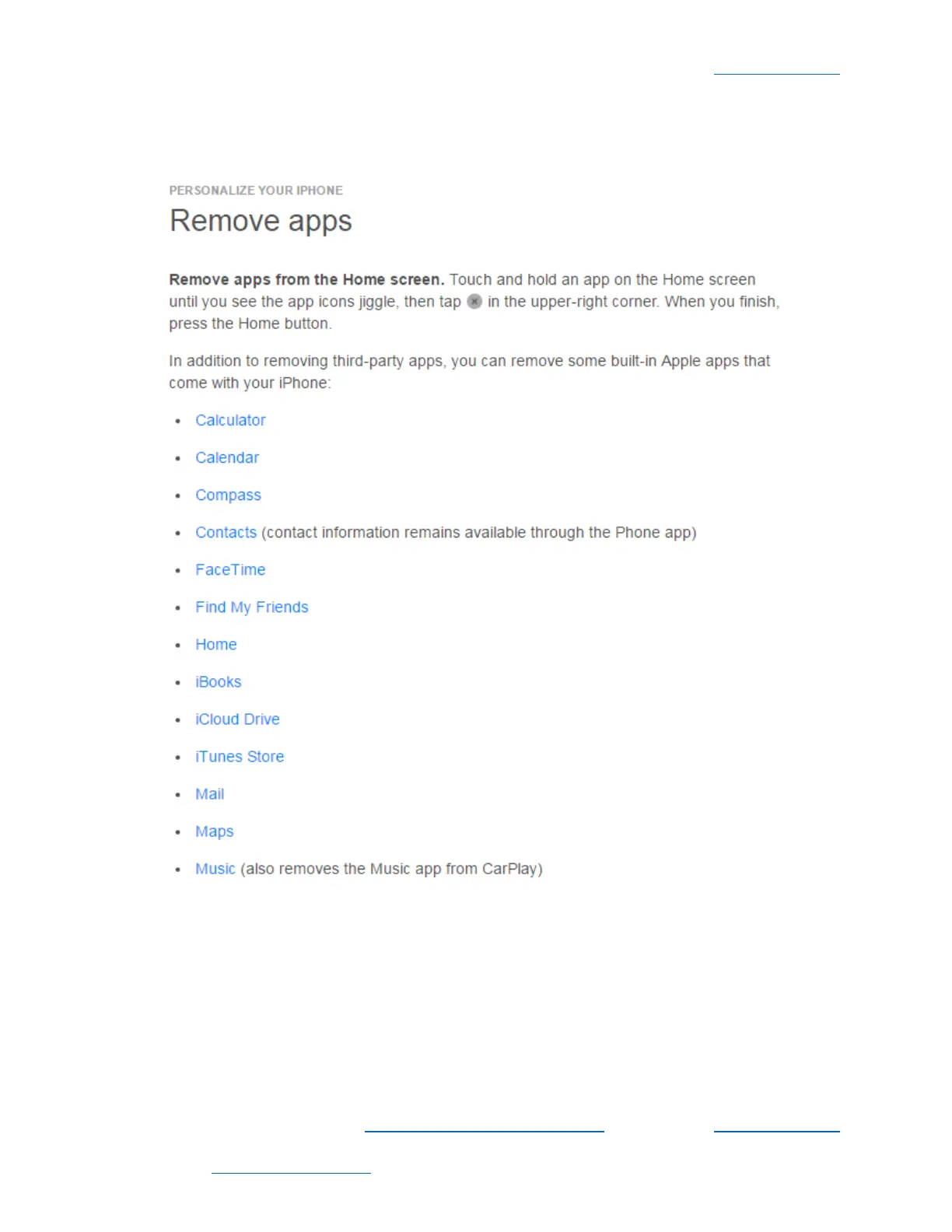Open the Maps link
Viewport: 952px width, 1232px height.
tap(215, 831)
